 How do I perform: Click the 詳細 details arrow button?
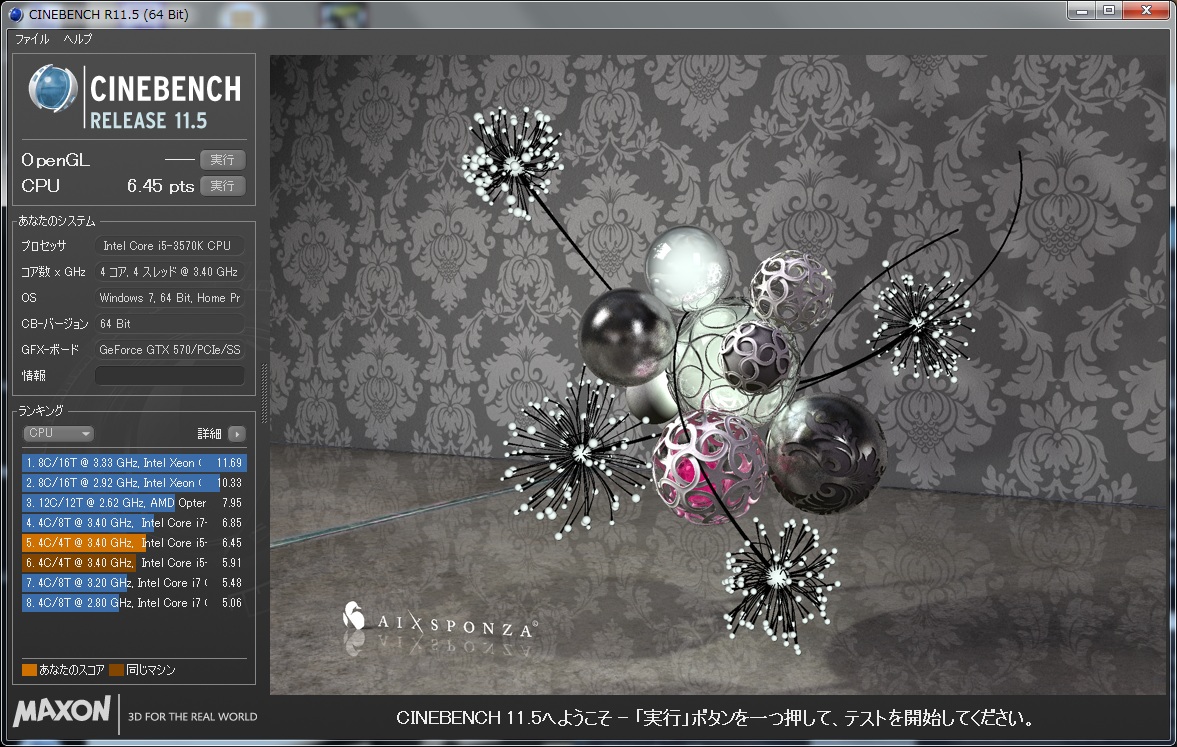click(x=236, y=434)
